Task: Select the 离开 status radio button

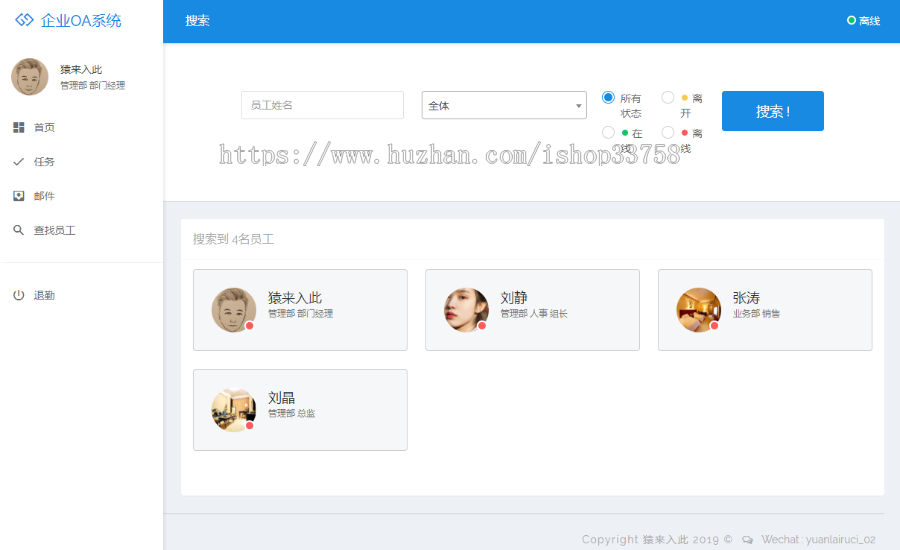Action: click(x=668, y=98)
